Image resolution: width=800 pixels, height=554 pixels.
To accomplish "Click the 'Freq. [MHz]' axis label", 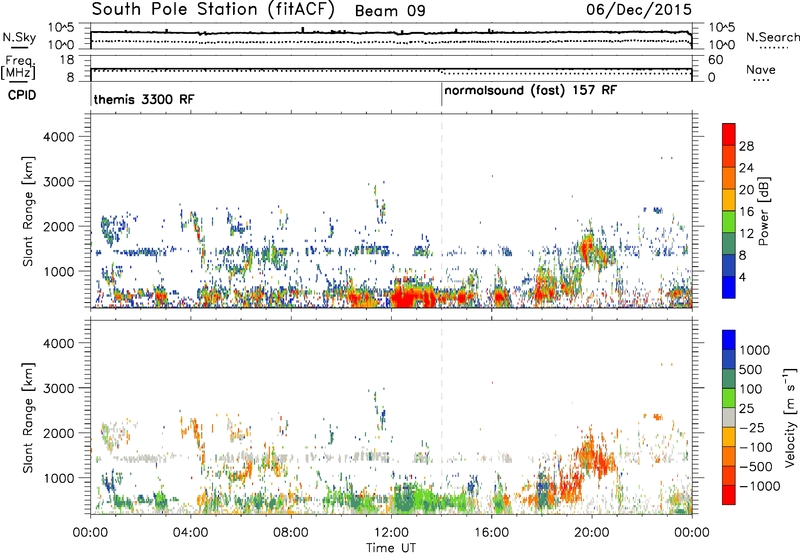I will click(x=18, y=68).
